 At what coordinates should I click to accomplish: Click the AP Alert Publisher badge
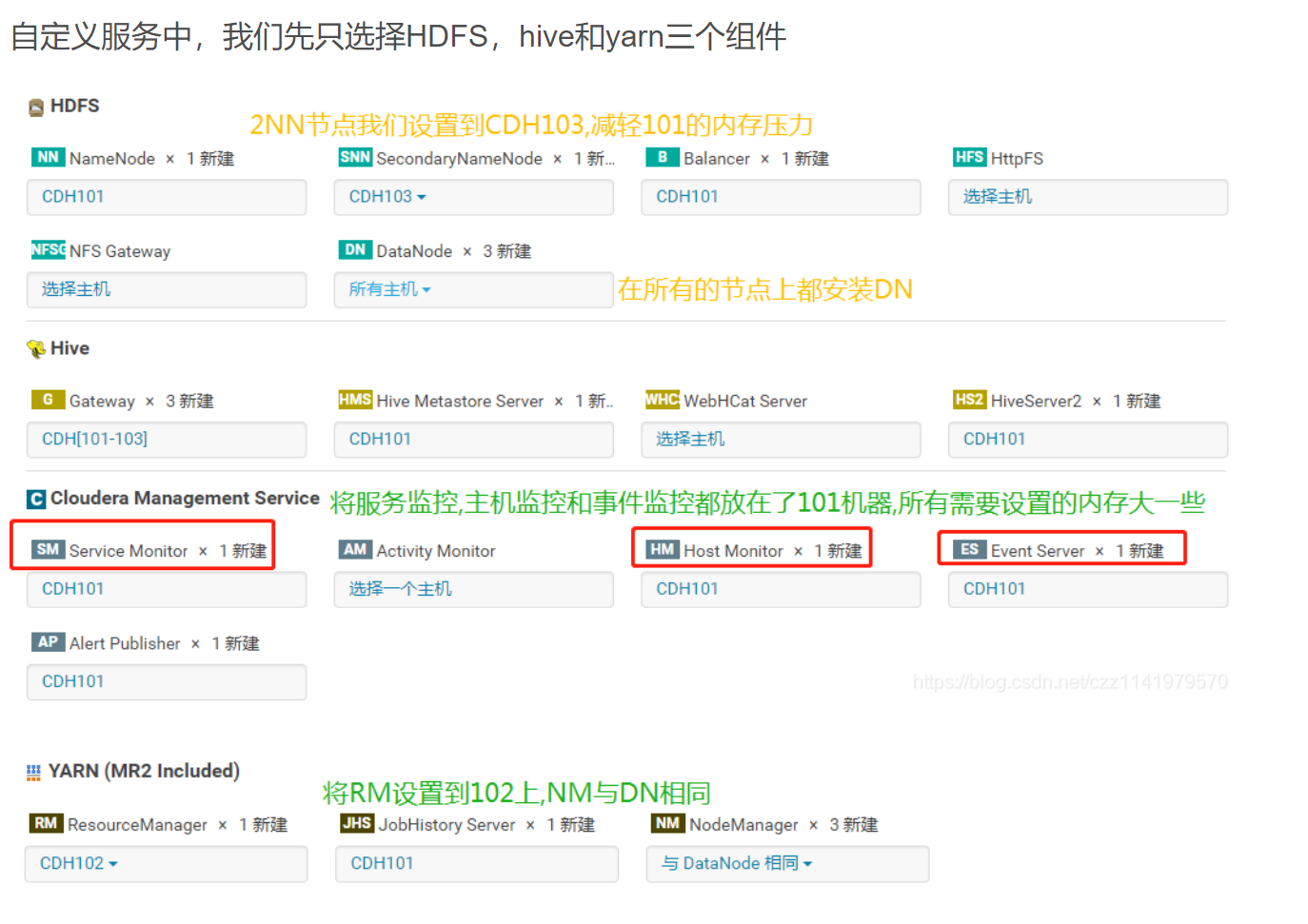[x=48, y=641]
